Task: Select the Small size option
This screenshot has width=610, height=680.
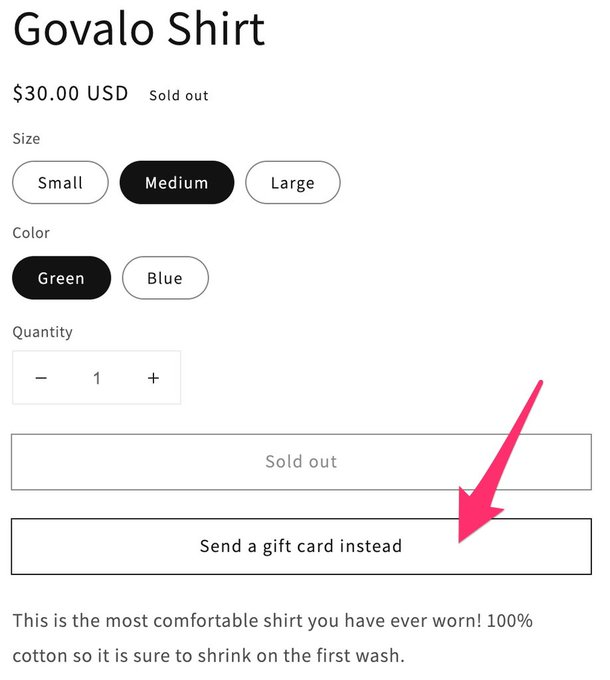Action: [60, 183]
